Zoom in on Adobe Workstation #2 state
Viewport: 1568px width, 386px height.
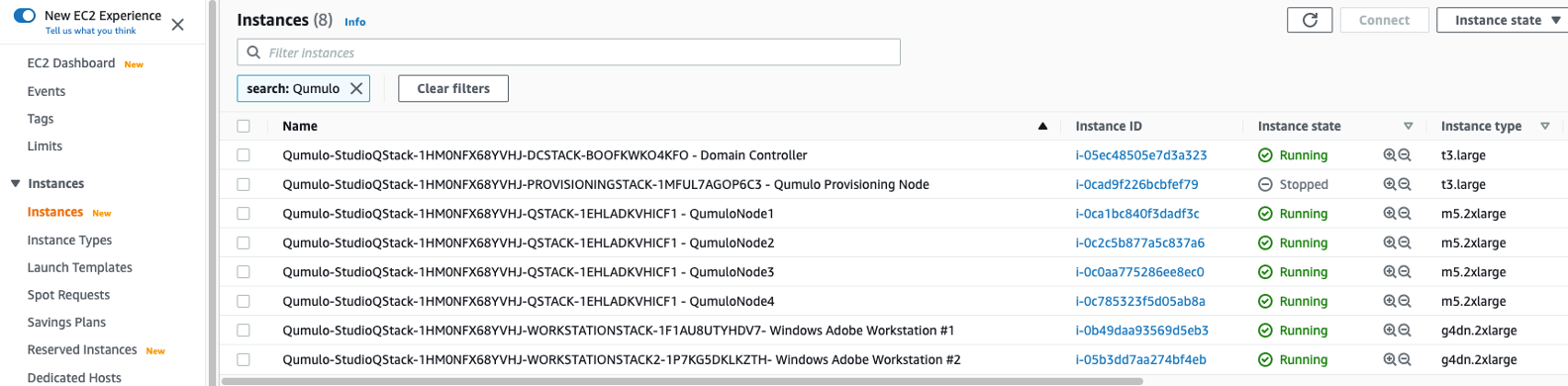pos(1390,359)
